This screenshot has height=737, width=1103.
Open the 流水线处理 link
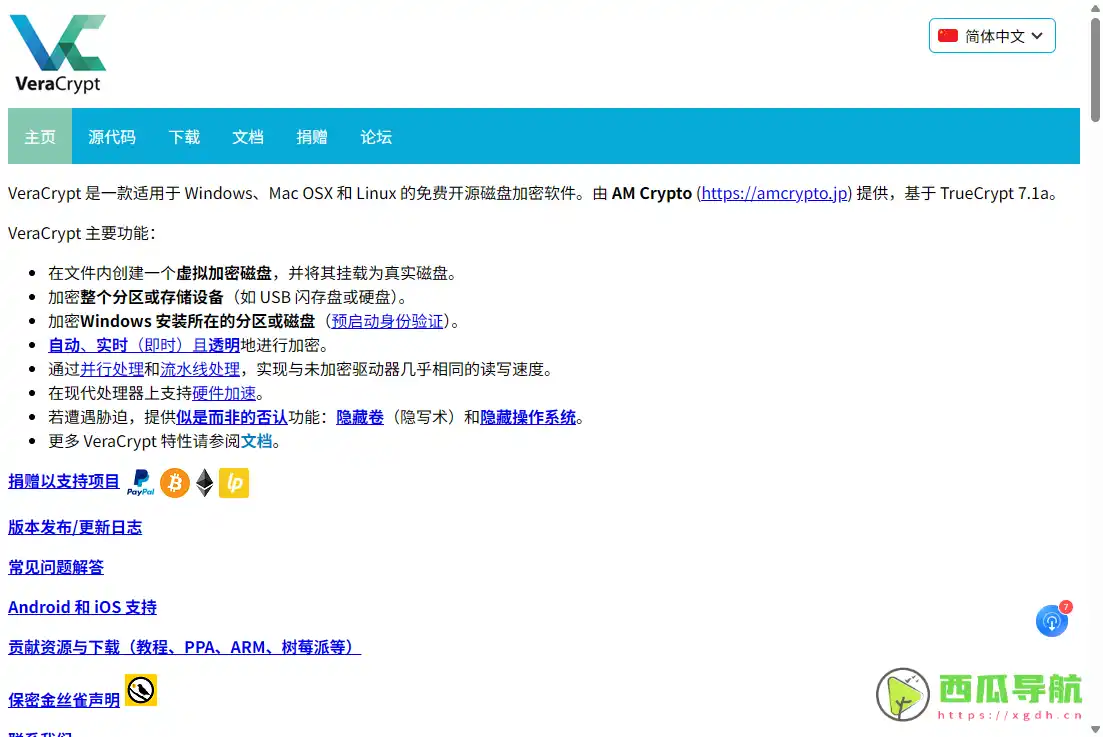click(200, 369)
